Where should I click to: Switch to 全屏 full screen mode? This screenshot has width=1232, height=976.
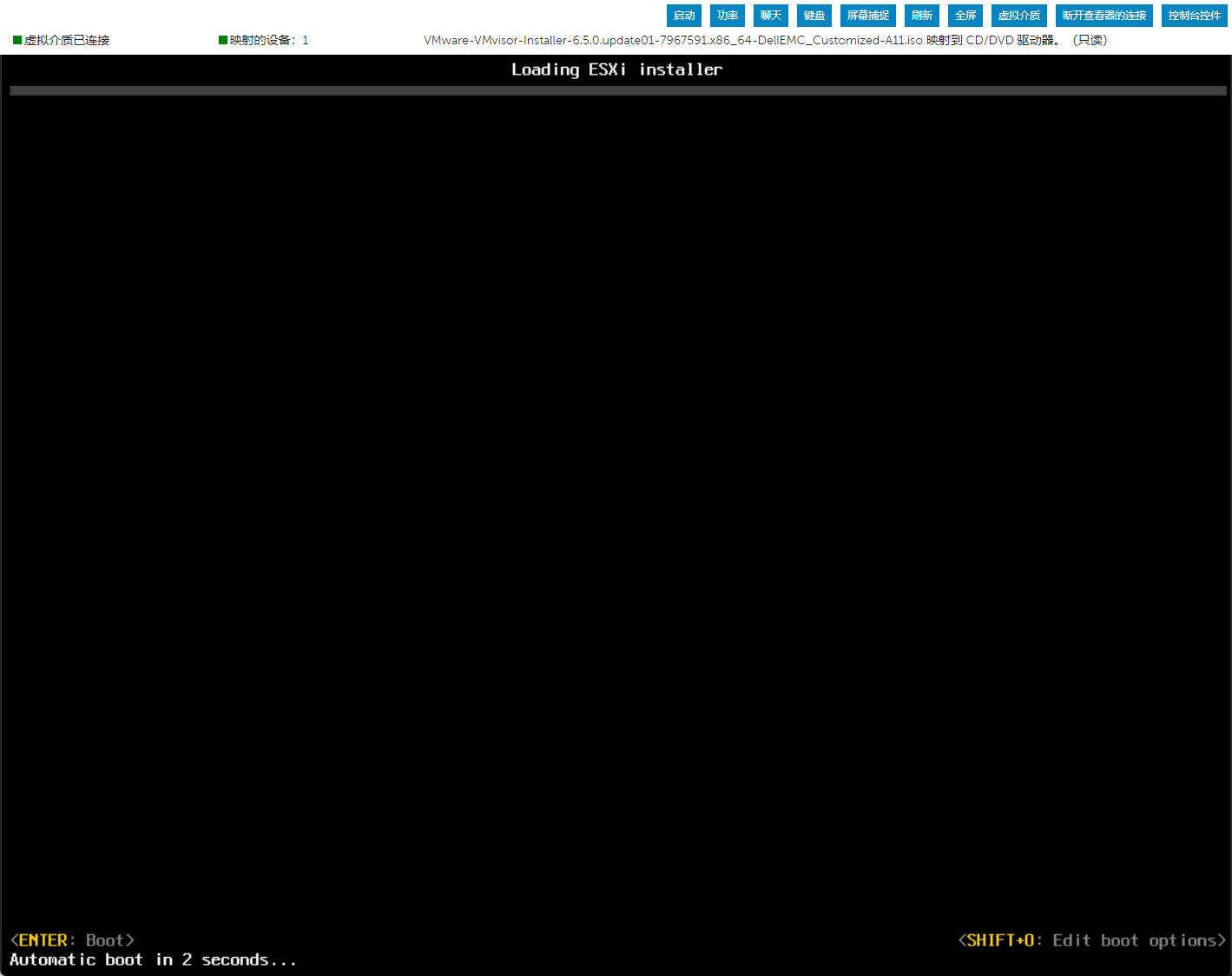tap(965, 16)
